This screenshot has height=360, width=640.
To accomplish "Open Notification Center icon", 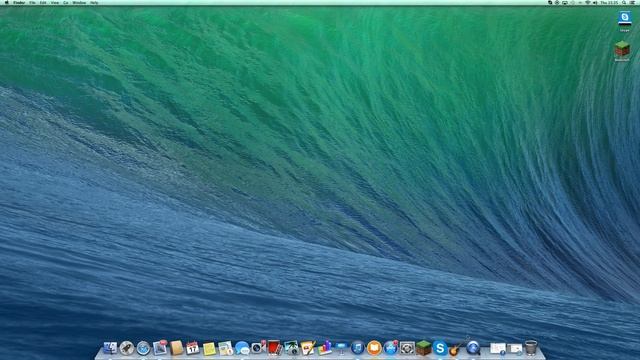I will 633,2.
